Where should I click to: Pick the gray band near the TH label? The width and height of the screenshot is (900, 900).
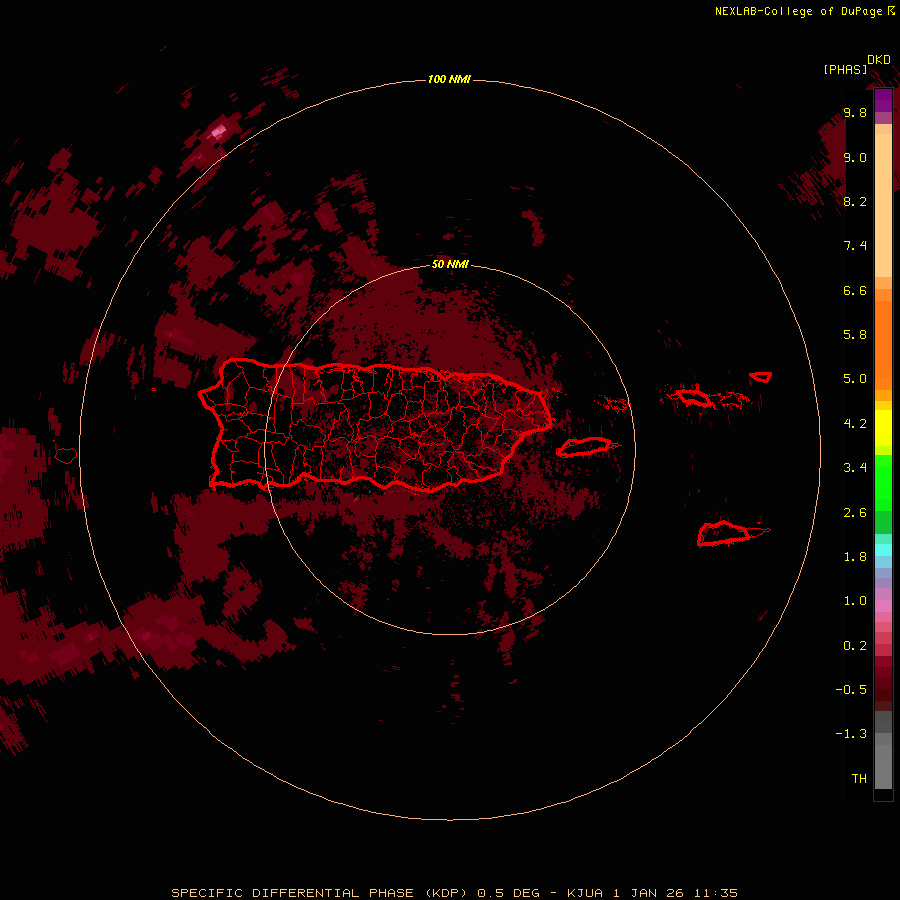[883, 766]
